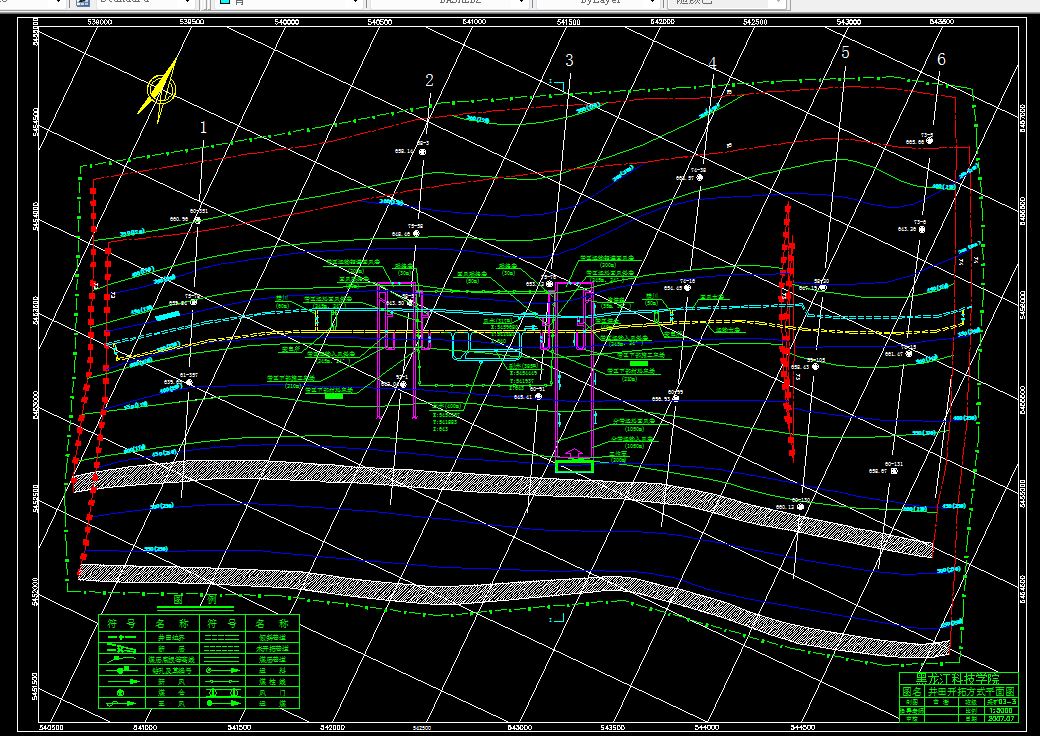Image resolution: width=1040 pixels, height=736 pixels.
Task: Select the legend title 图例
Action: pos(195,599)
